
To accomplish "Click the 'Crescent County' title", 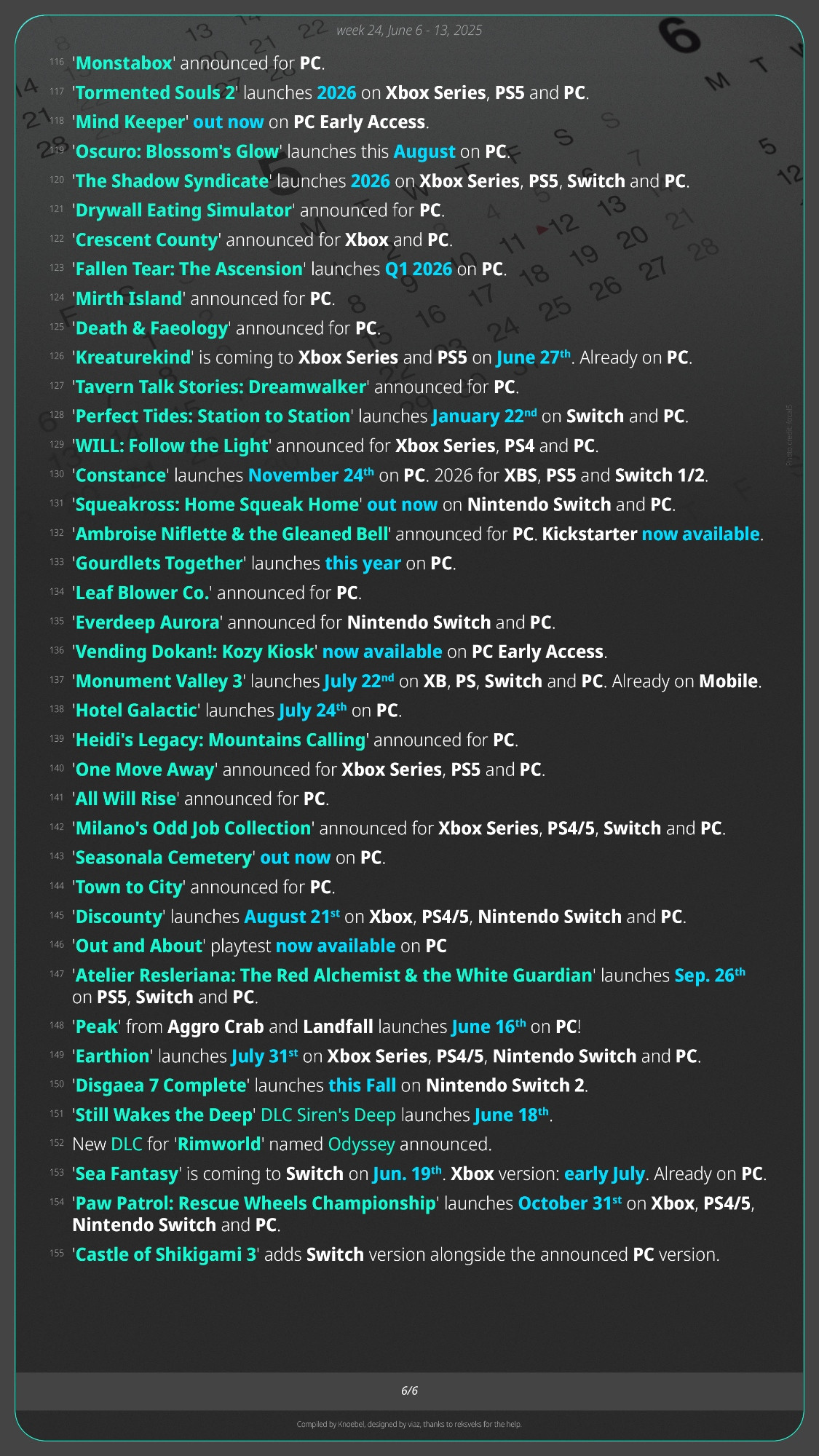I will [147, 240].
